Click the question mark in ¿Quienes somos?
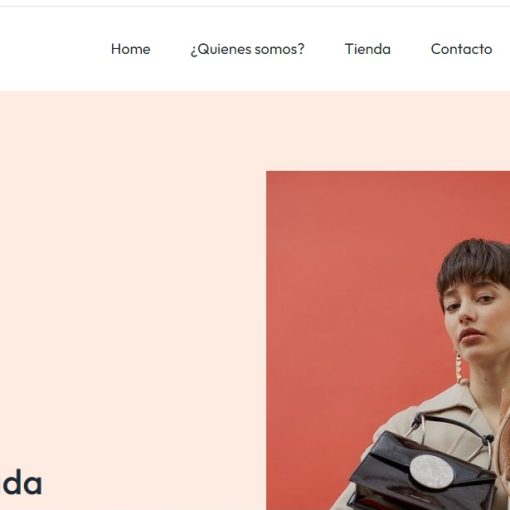The width and height of the screenshot is (510, 510). 300,49
